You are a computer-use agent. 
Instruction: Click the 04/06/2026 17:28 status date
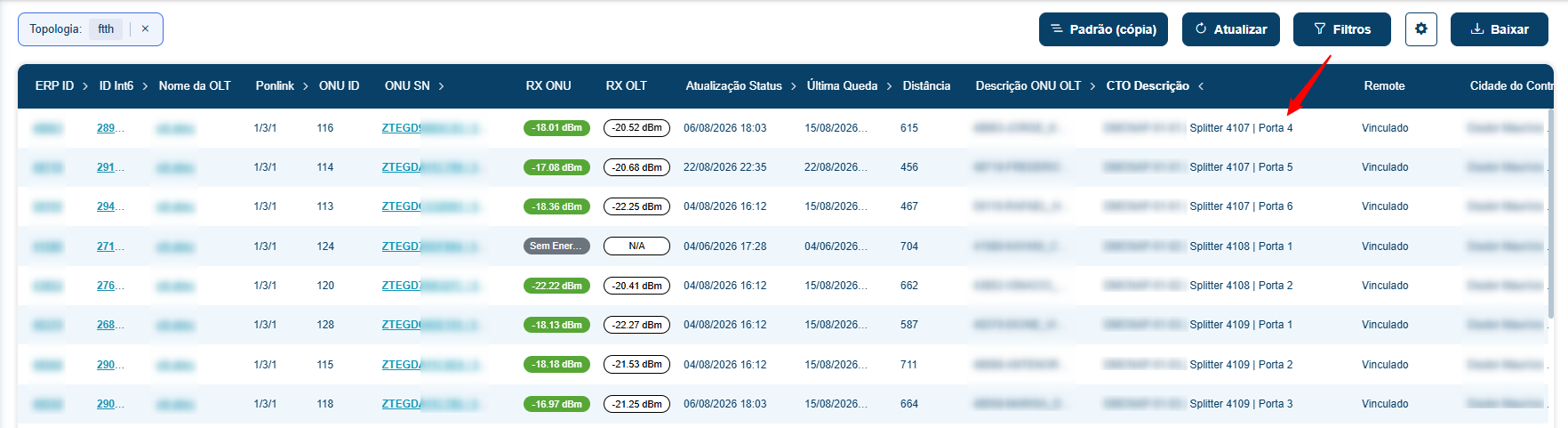click(x=724, y=246)
